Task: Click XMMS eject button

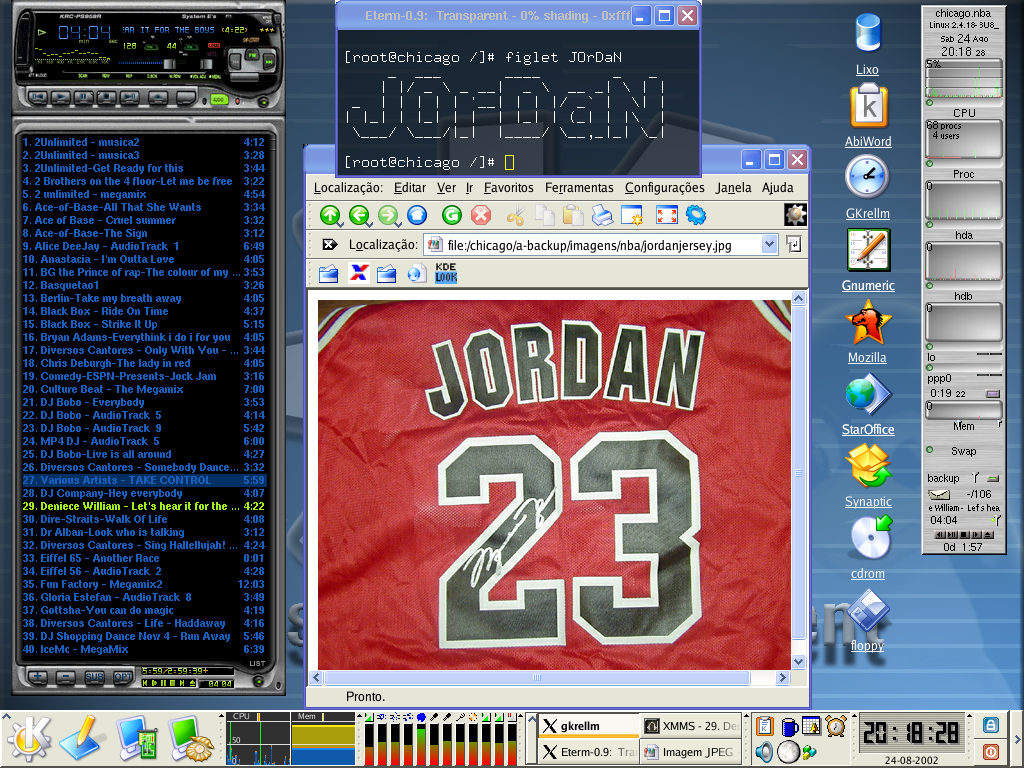Action: 157,97
